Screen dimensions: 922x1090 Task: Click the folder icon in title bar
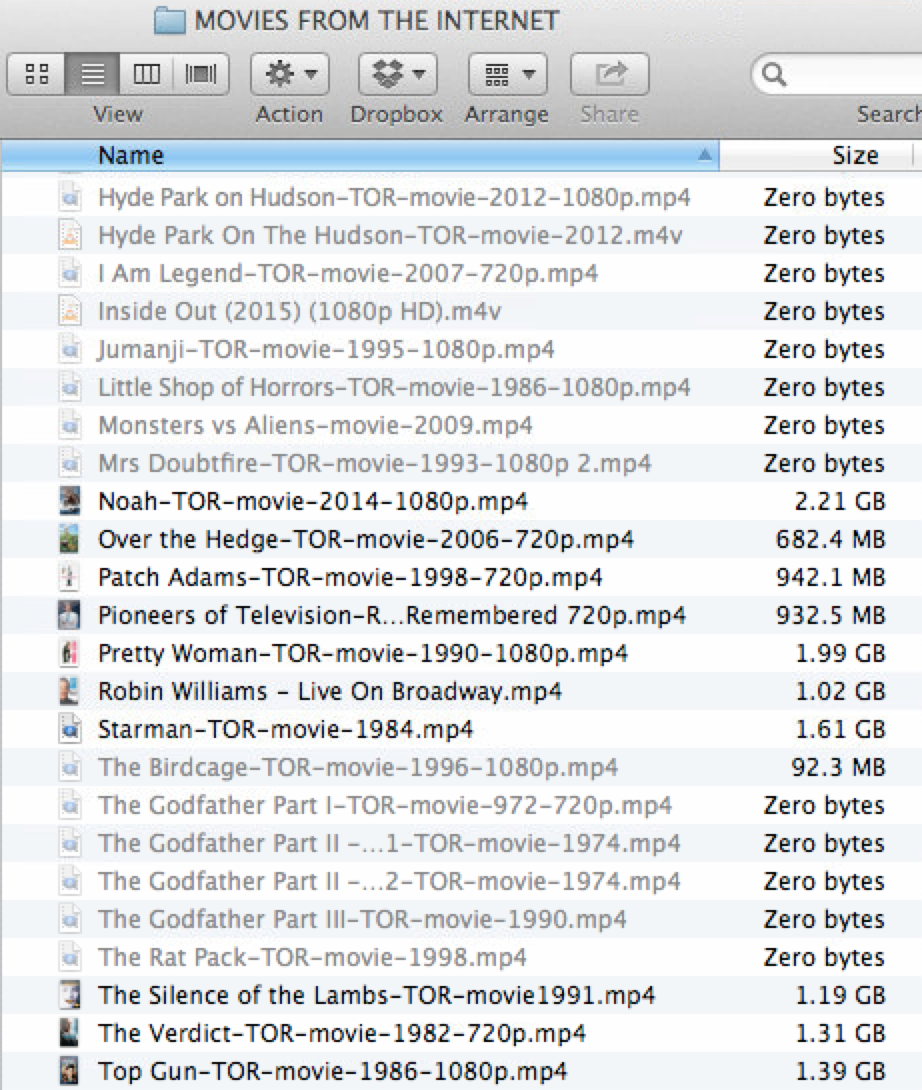pyautogui.click(x=169, y=21)
